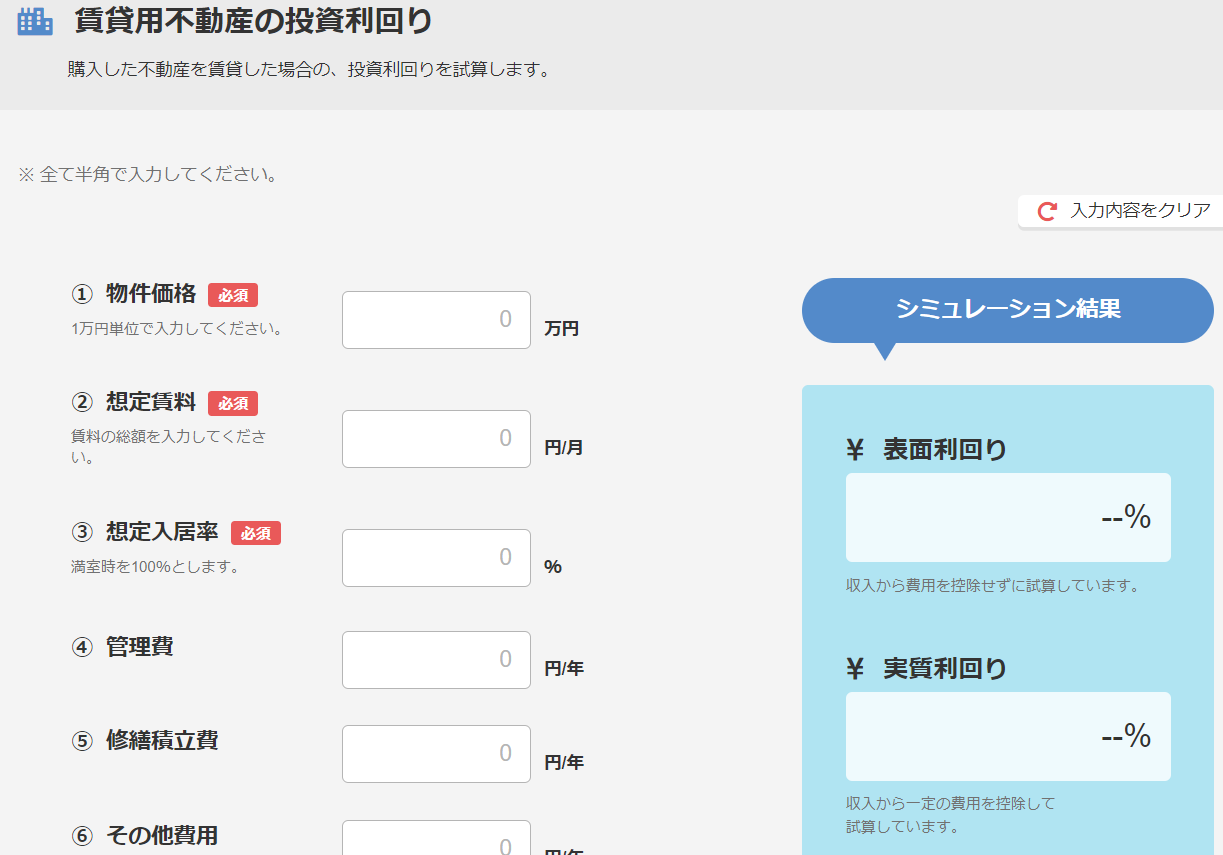1223x855 pixels.
Task: Click the 入力内容をクリア button
Action: (x=1122, y=211)
